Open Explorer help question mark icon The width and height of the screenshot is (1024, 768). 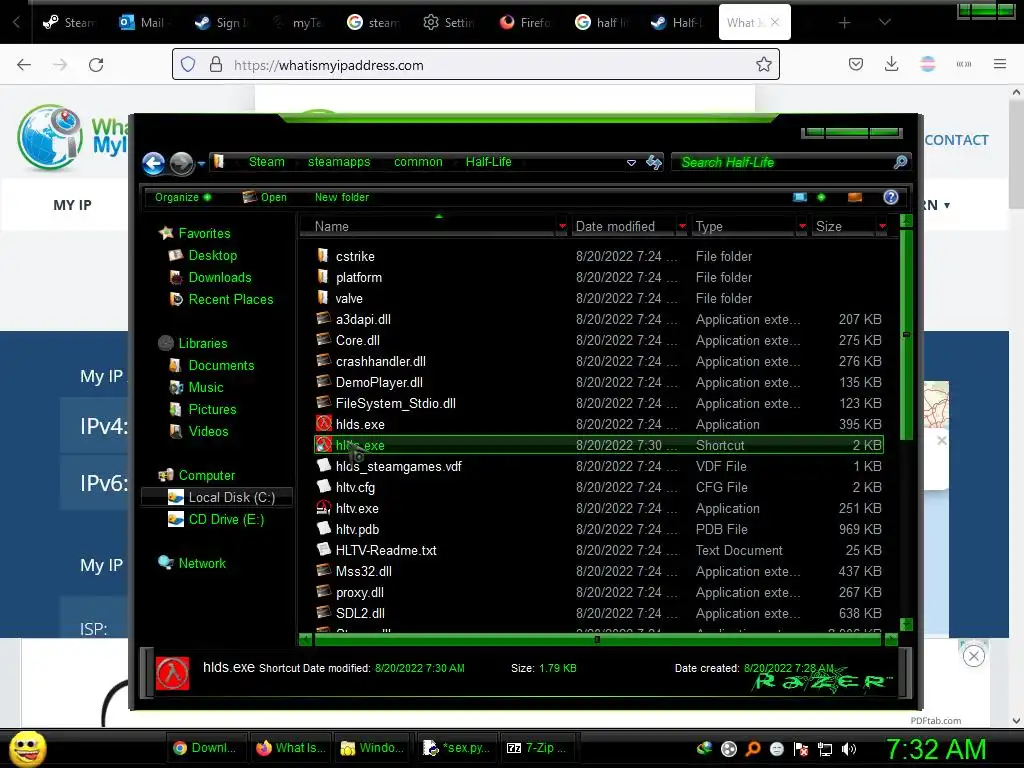[x=890, y=197]
